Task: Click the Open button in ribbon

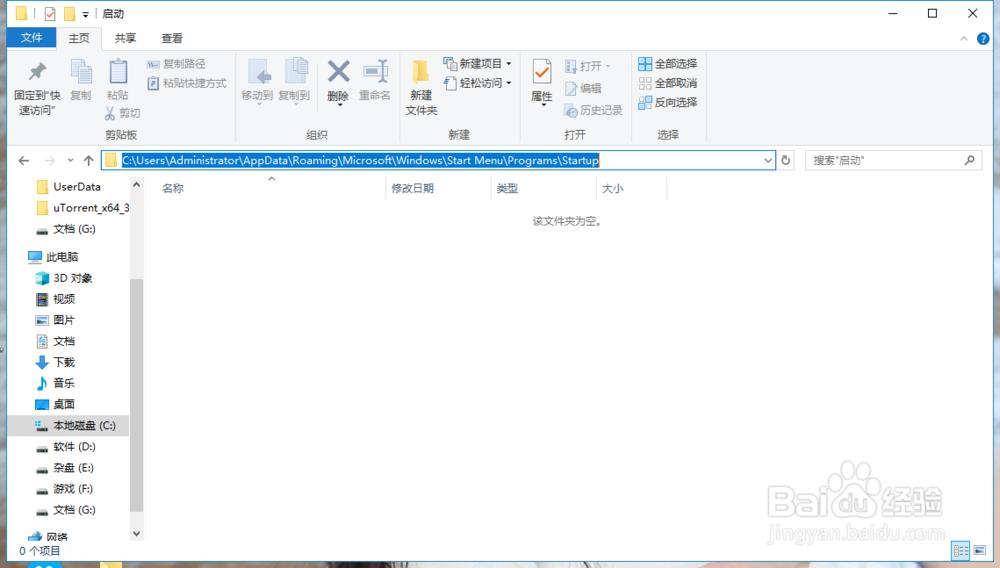Action: point(588,66)
